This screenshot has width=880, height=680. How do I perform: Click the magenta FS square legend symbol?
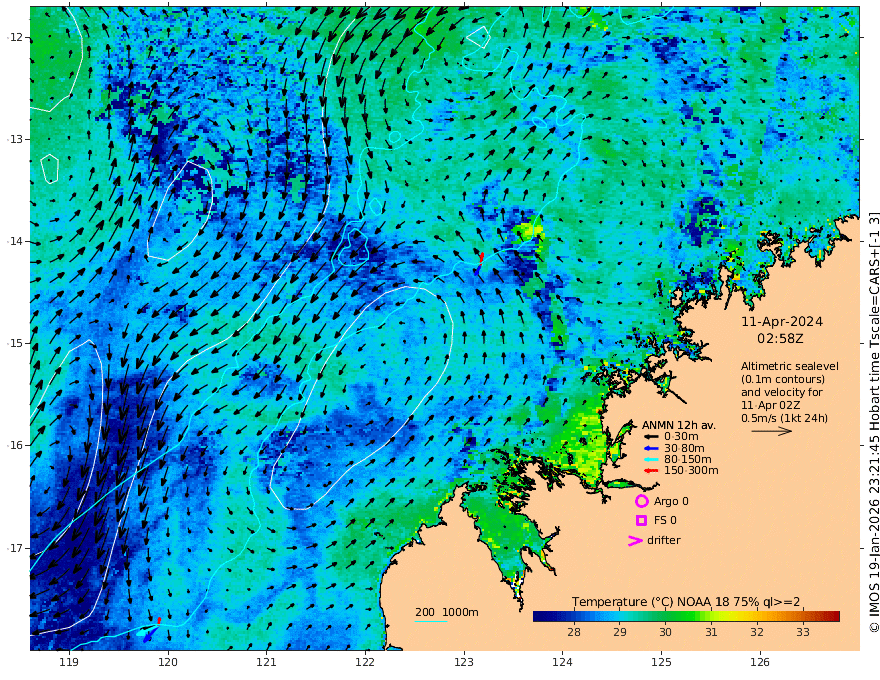641,521
